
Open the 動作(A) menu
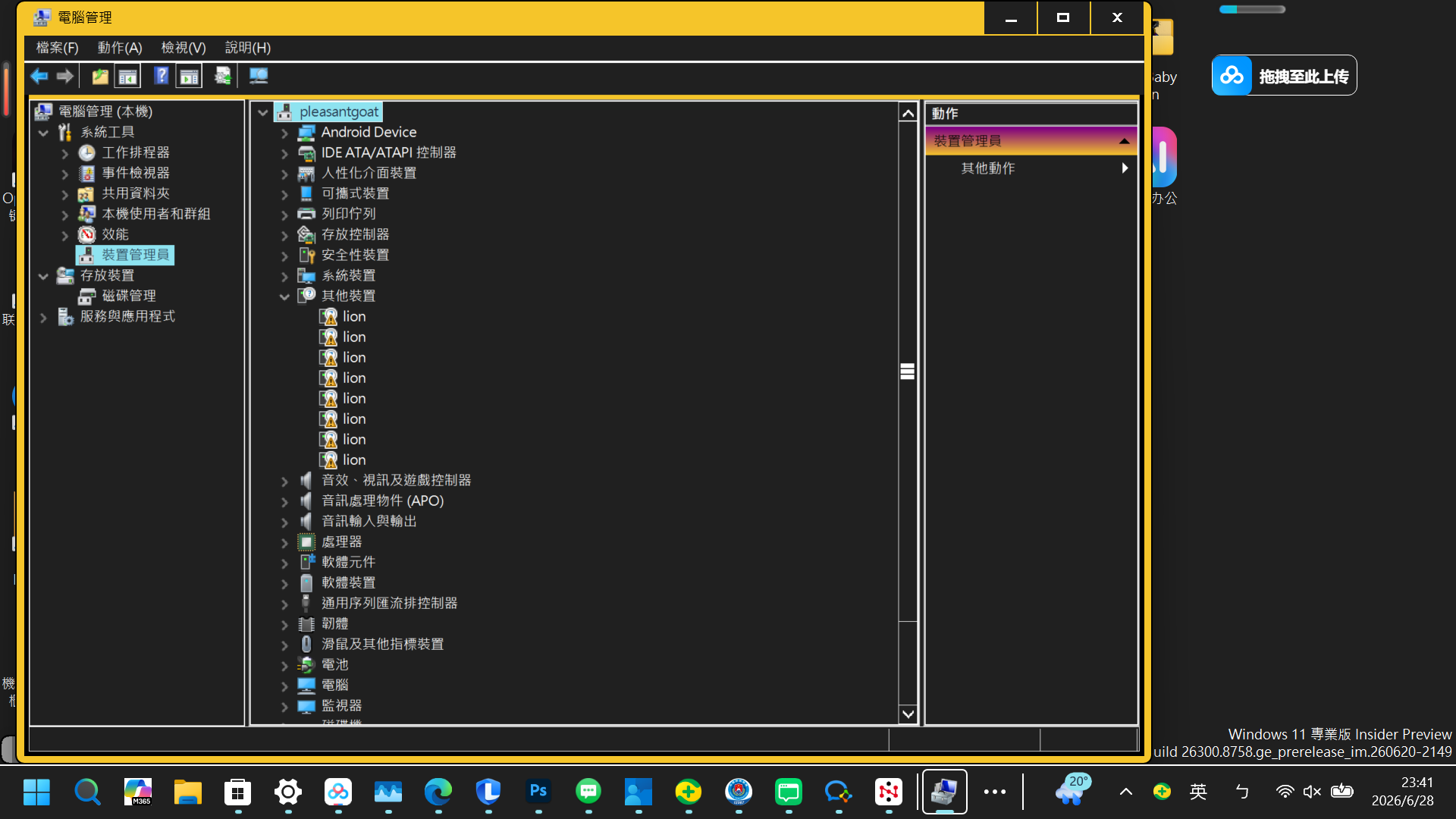pos(120,48)
